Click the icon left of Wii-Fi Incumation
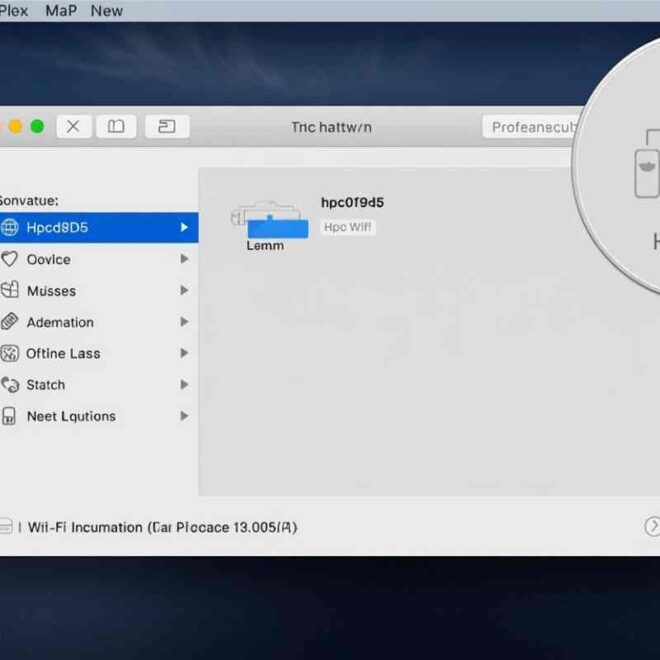 point(5,526)
